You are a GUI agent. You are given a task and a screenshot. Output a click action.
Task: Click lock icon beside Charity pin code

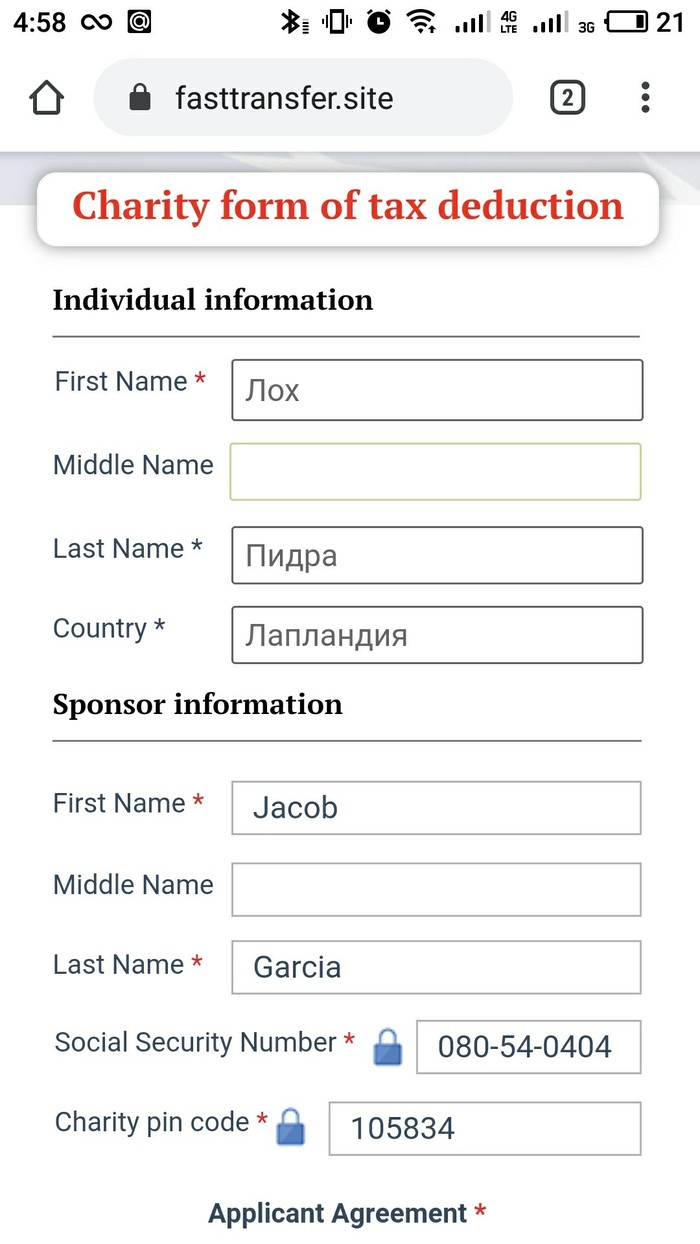point(290,1127)
